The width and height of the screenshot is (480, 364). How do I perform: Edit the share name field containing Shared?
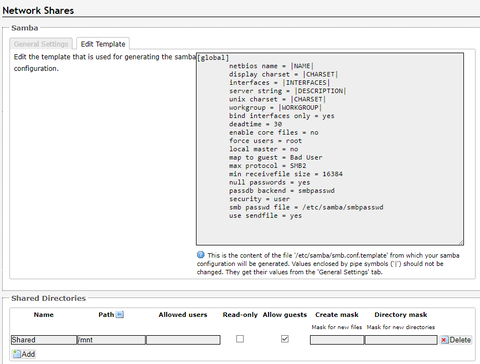coord(44,340)
